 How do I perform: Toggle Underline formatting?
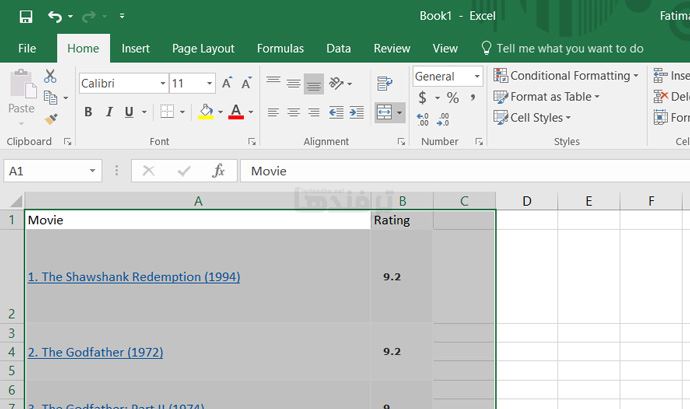click(129, 112)
